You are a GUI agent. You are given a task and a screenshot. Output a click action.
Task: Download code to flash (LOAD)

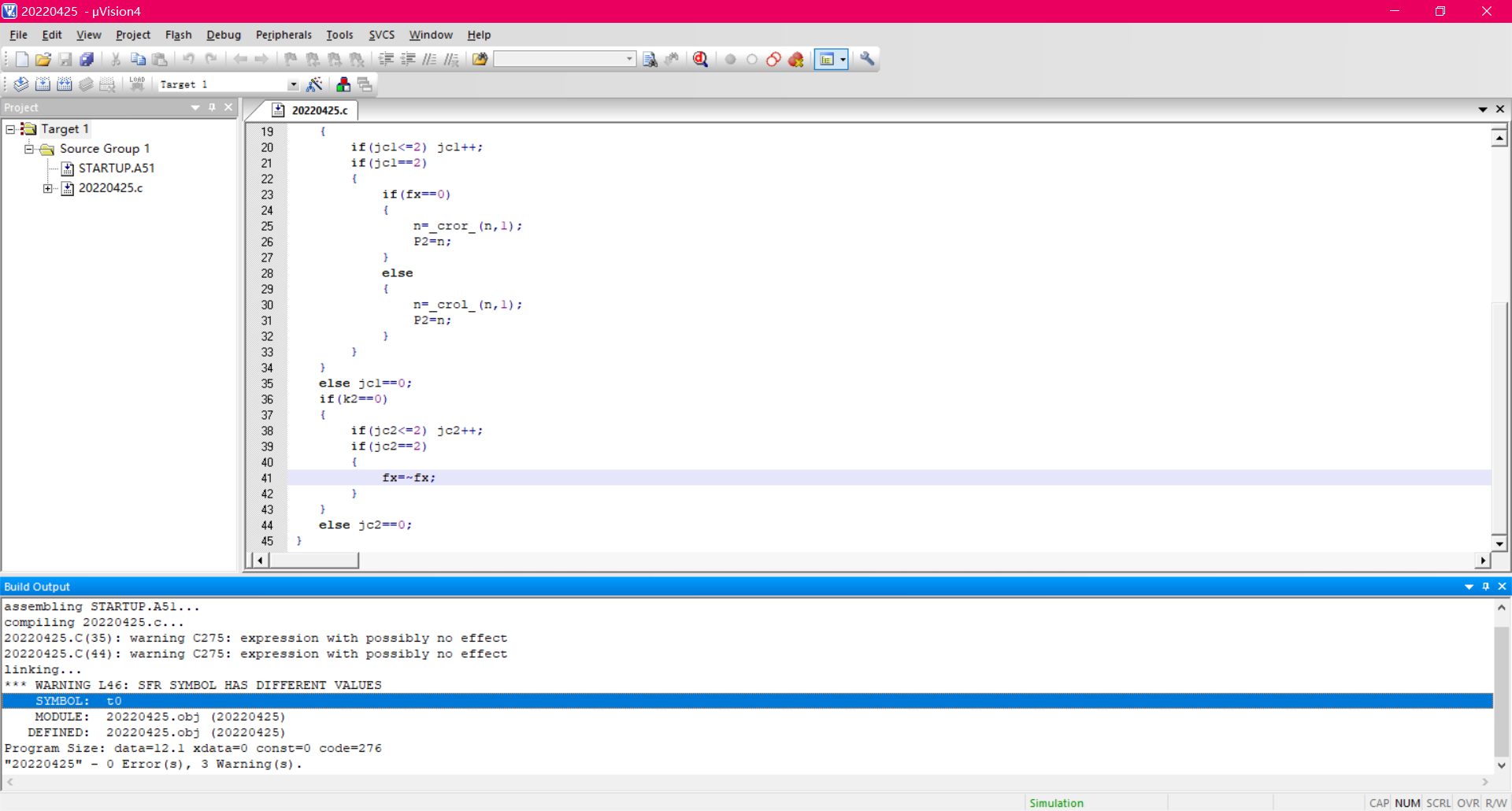[137, 84]
